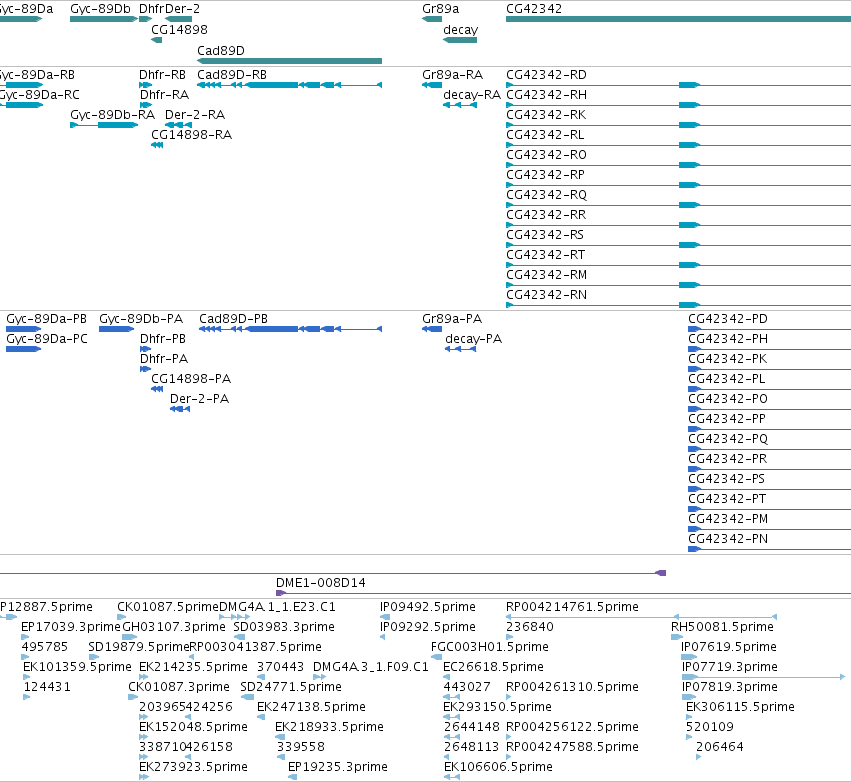Viewport: 851px width, 782px height.
Task: Select the Gr89a gene label
Action: pos(441,9)
